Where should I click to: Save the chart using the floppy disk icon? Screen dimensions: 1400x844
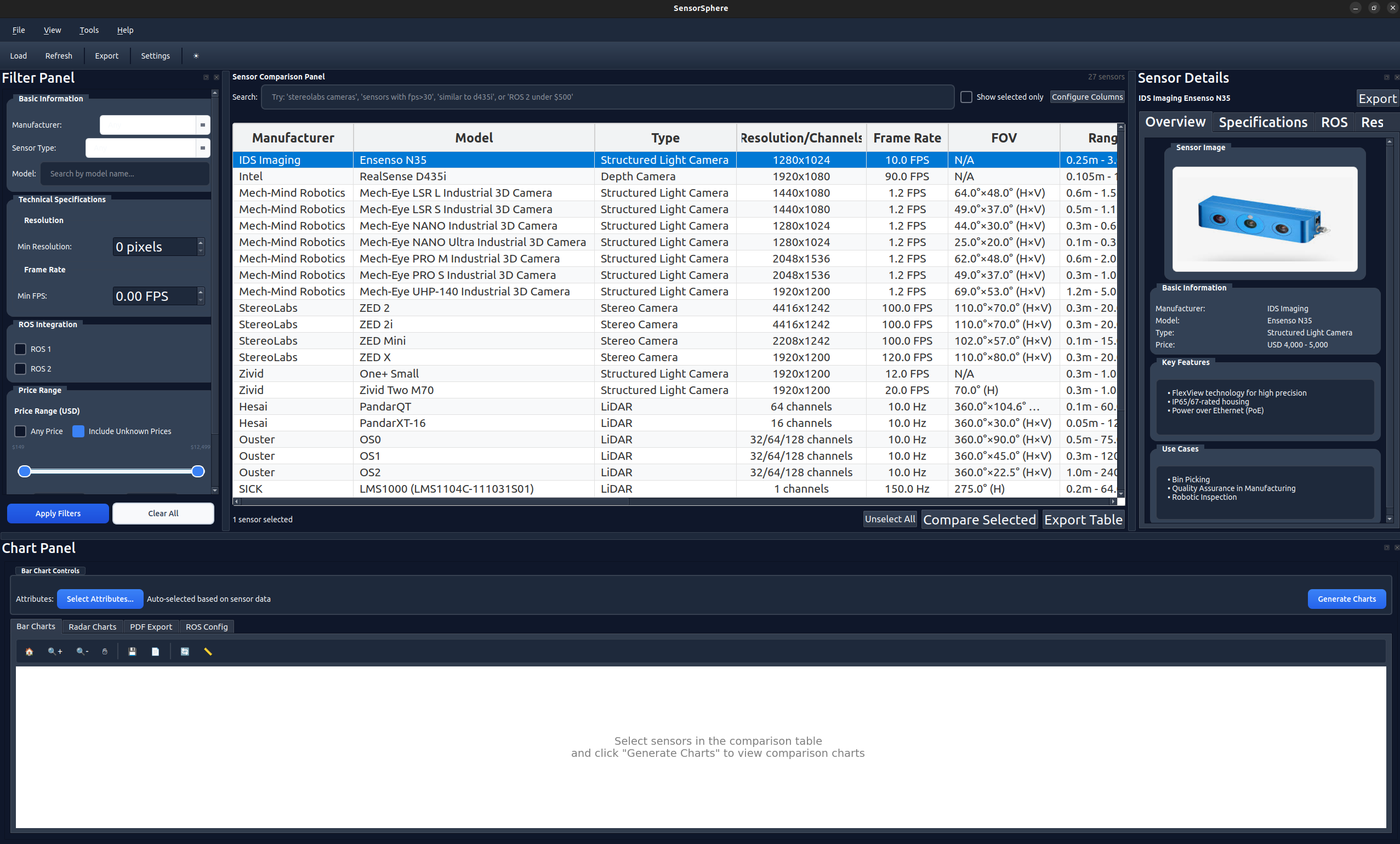click(x=133, y=652)
